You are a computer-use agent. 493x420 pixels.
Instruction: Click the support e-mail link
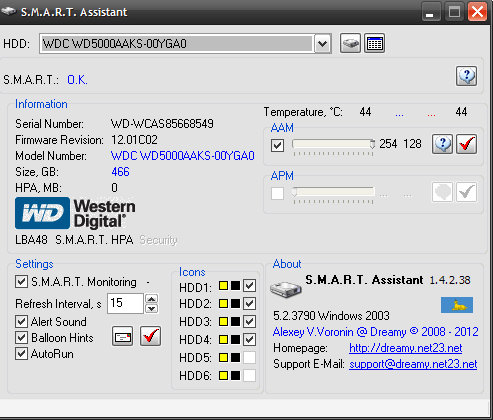pyautogui.click(x=413, y=364)
